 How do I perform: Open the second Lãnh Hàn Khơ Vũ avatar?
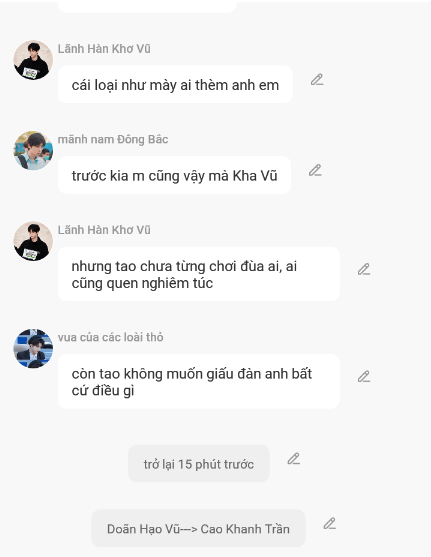click(x=33, y=241)
